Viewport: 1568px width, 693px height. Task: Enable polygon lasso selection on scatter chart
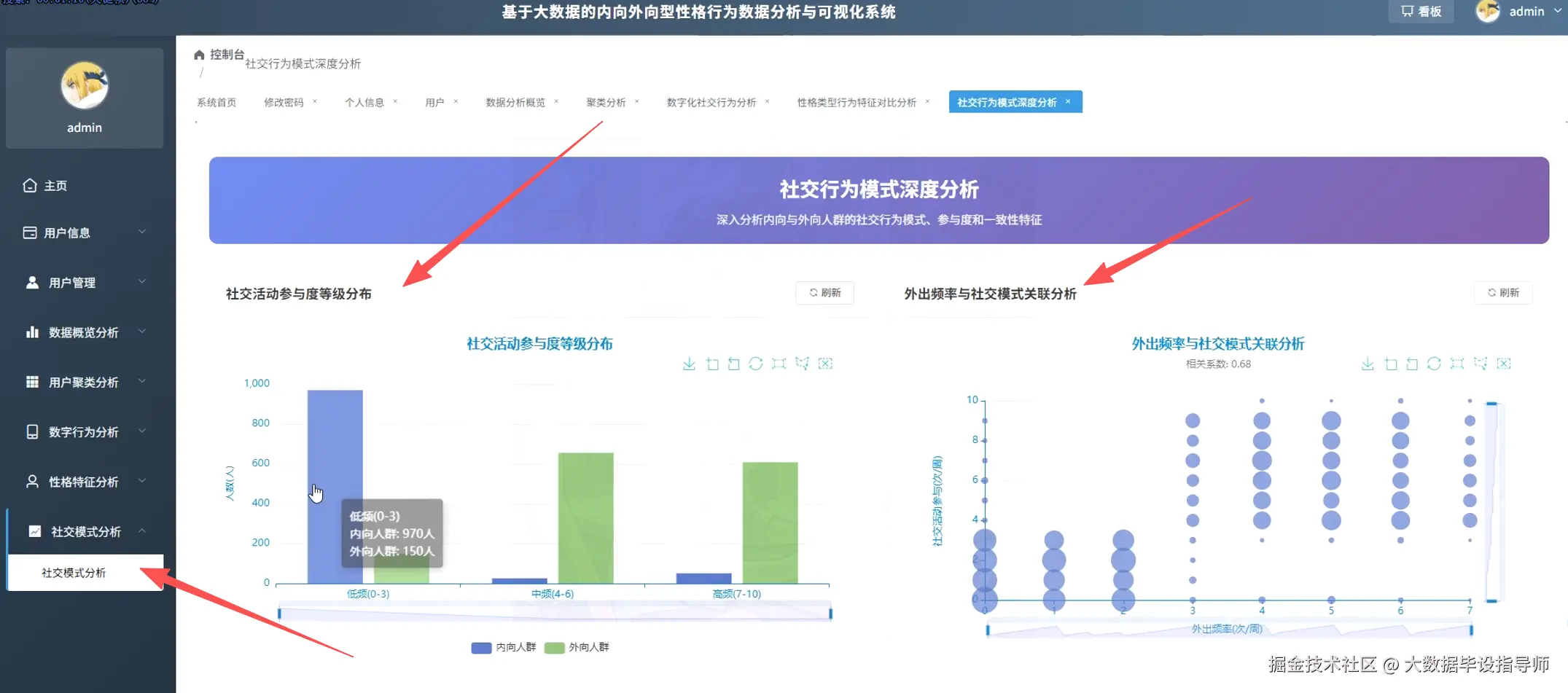pyautogui.click(x=1479, y=363)
